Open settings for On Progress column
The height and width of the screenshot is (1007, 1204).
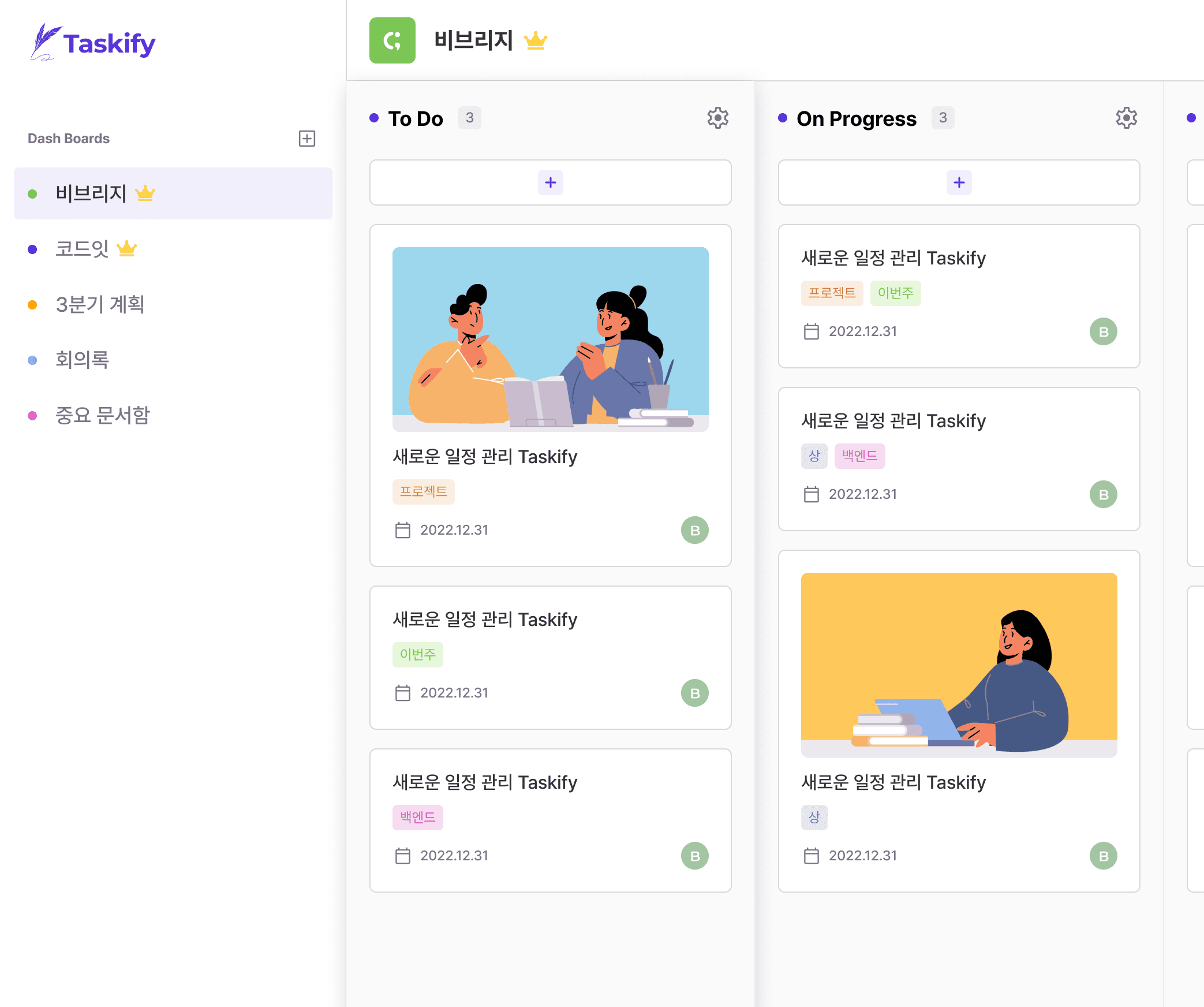(x=1127, y=118)
